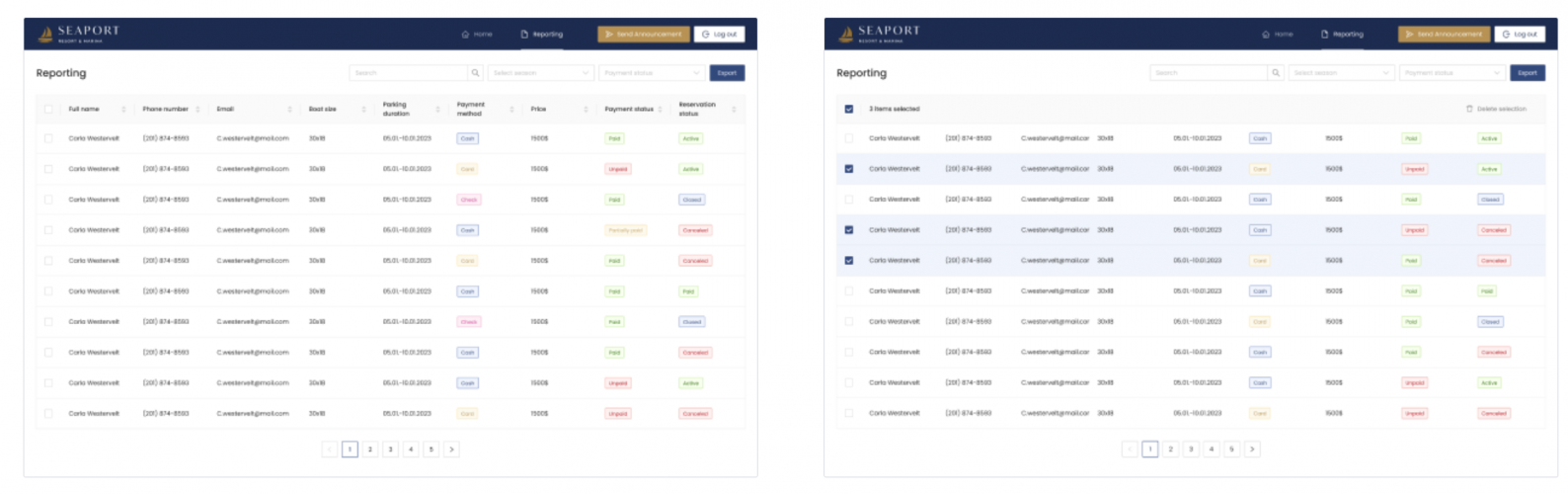Click Log out button in right screen
This screenshot has height=494, width=1568.
[1520, 35]
